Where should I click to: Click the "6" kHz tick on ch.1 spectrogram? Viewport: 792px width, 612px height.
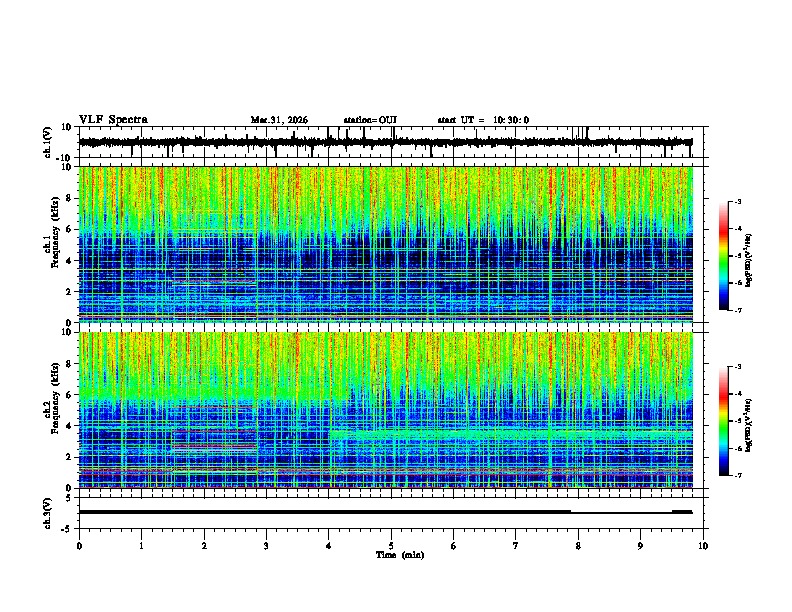[70, 230]
